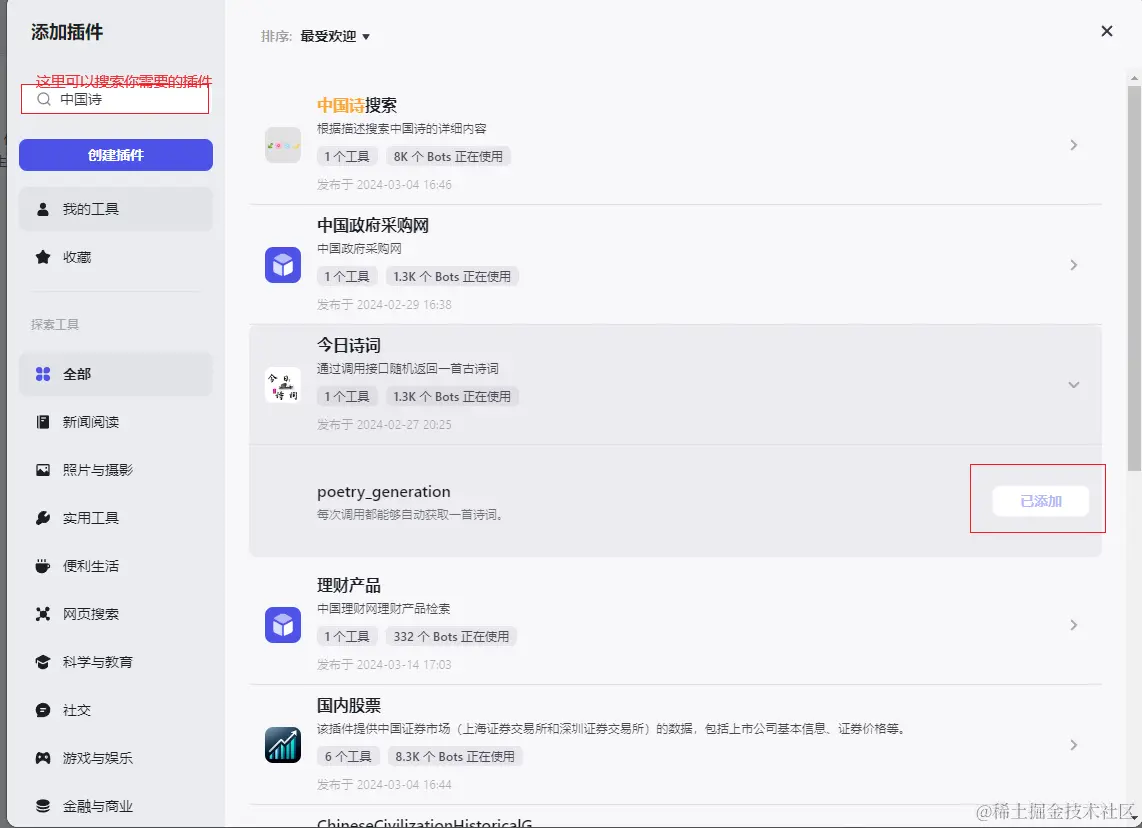Viewport: 1142px width, 828px height.
Task: Close the 添加插件 dialog
Action: pyautogui.click(x=1106, y=31)
